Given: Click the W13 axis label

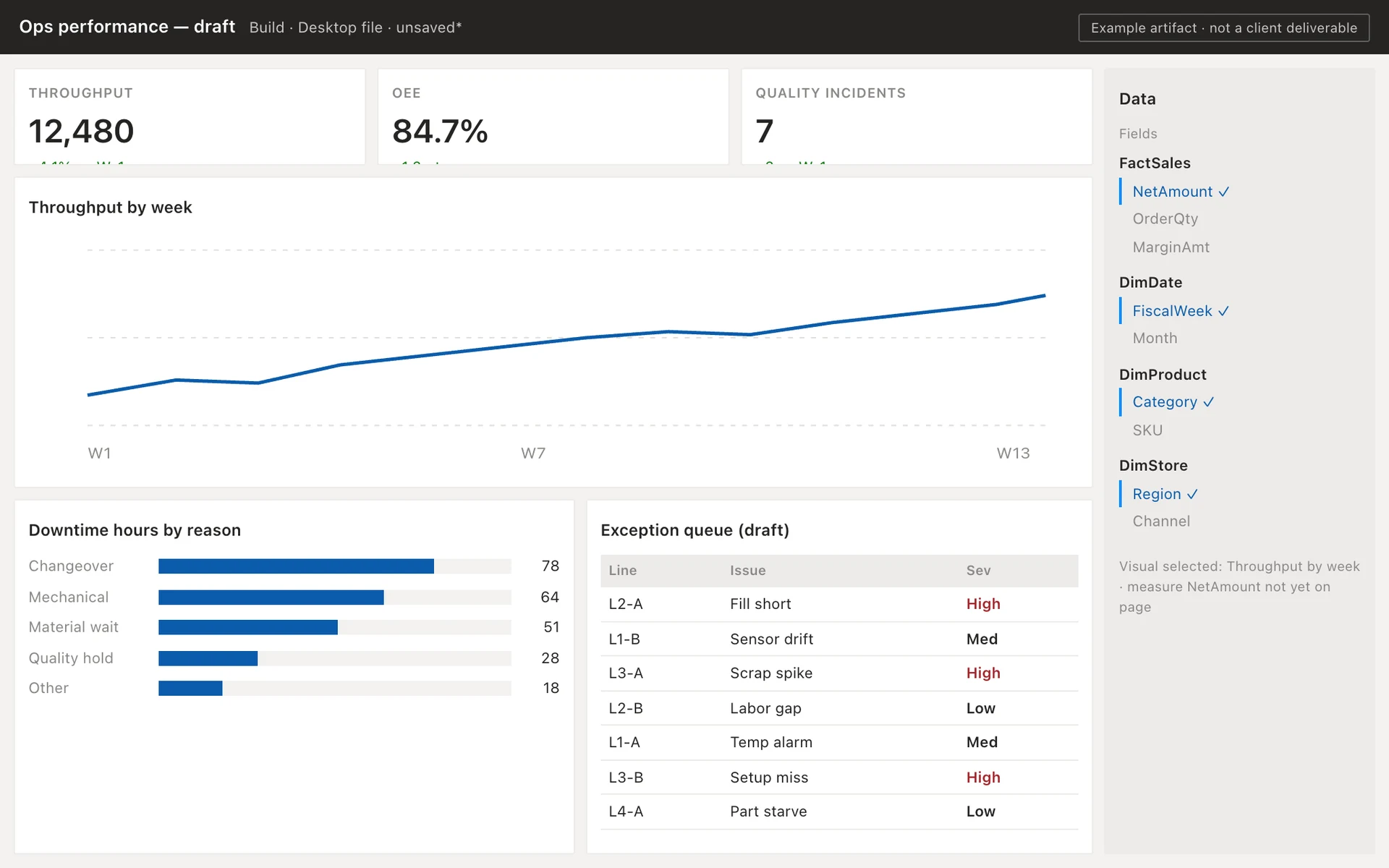Looking at the screenshot, I should pyautogui.click(x=1013, y=454).
